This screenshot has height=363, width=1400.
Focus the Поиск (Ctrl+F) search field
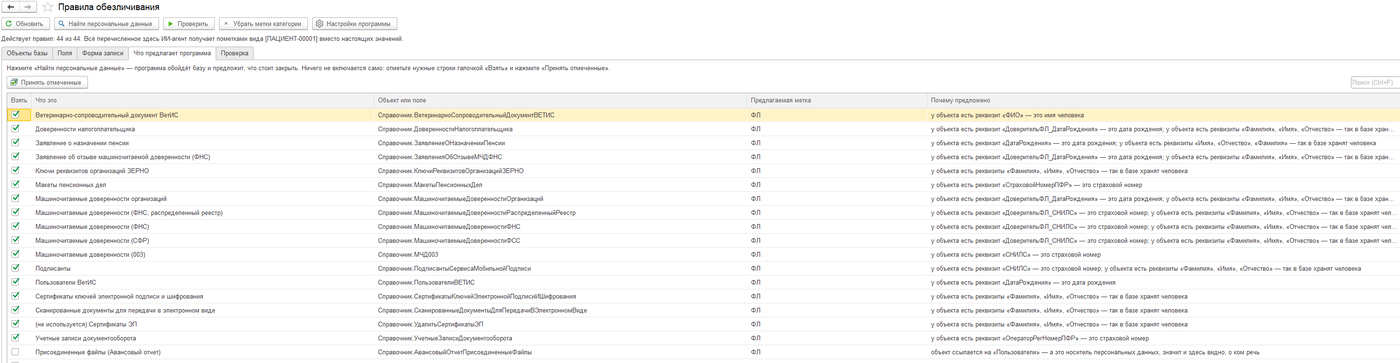pos(1374,82)
